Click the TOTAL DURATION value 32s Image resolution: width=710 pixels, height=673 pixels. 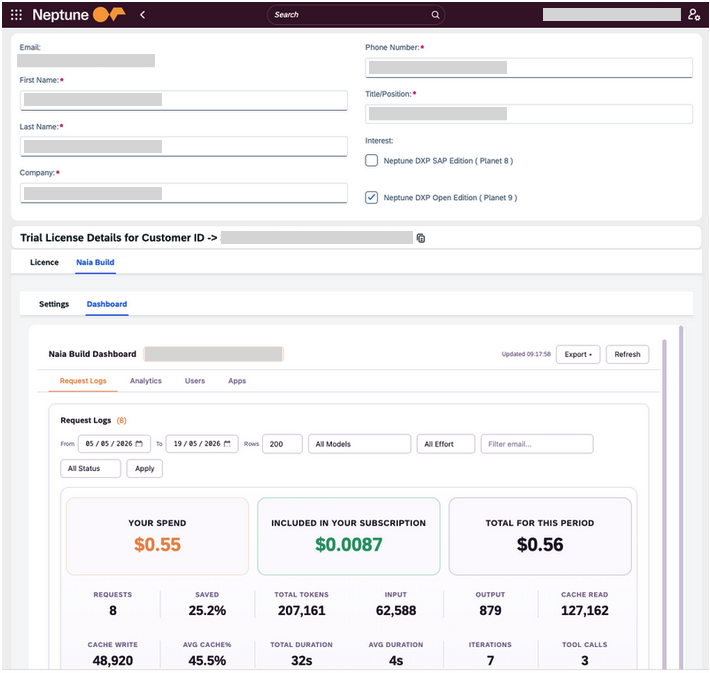(302, 661)
